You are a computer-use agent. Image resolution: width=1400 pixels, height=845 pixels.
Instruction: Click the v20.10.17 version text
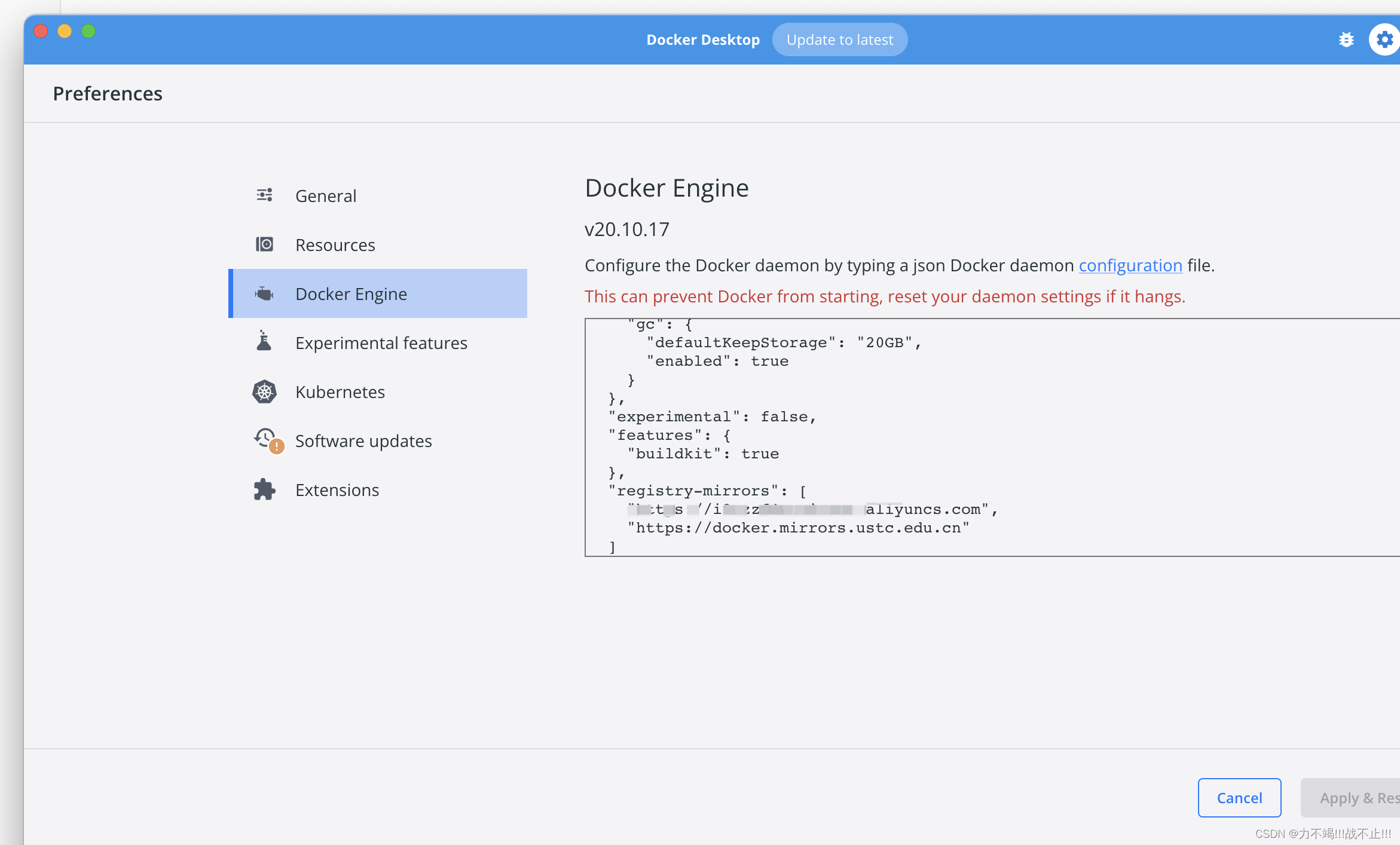[x=626, y=229]
